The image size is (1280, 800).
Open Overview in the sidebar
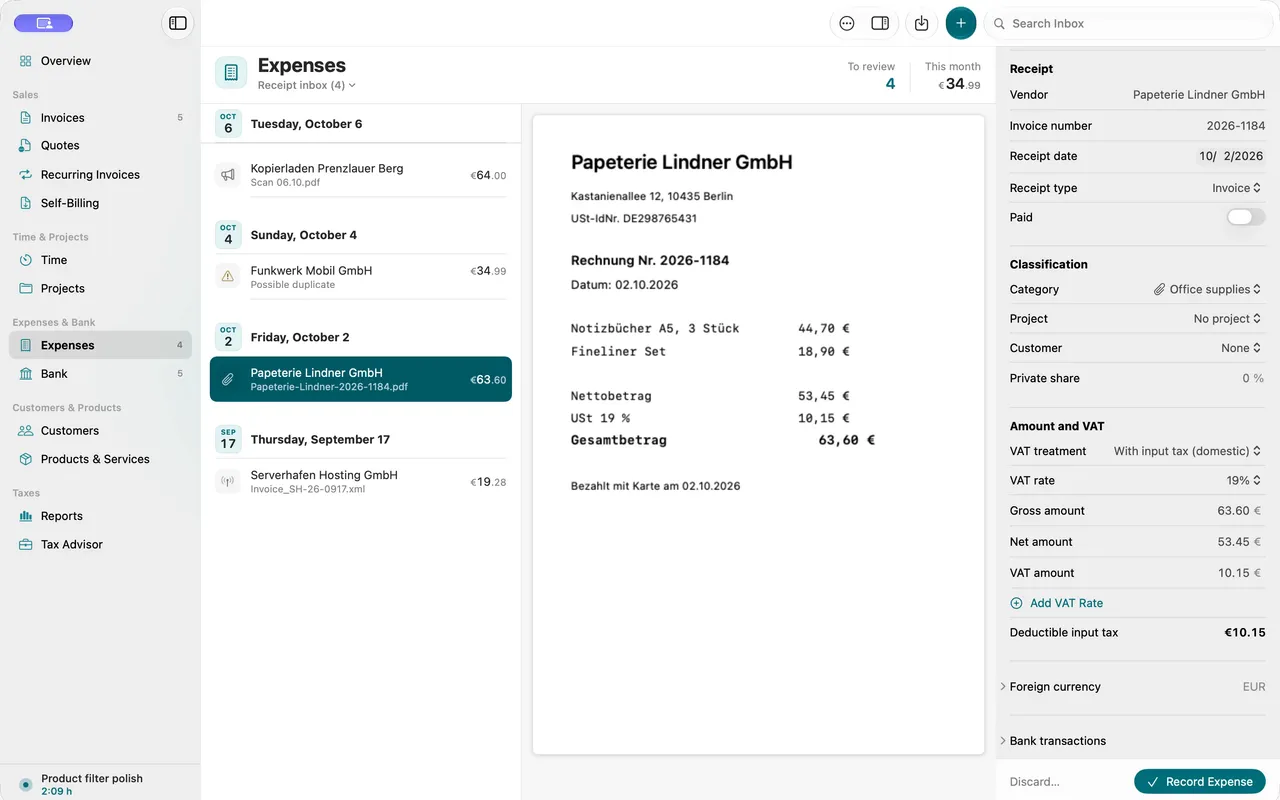pyautogui.click(x=100, y=61)
